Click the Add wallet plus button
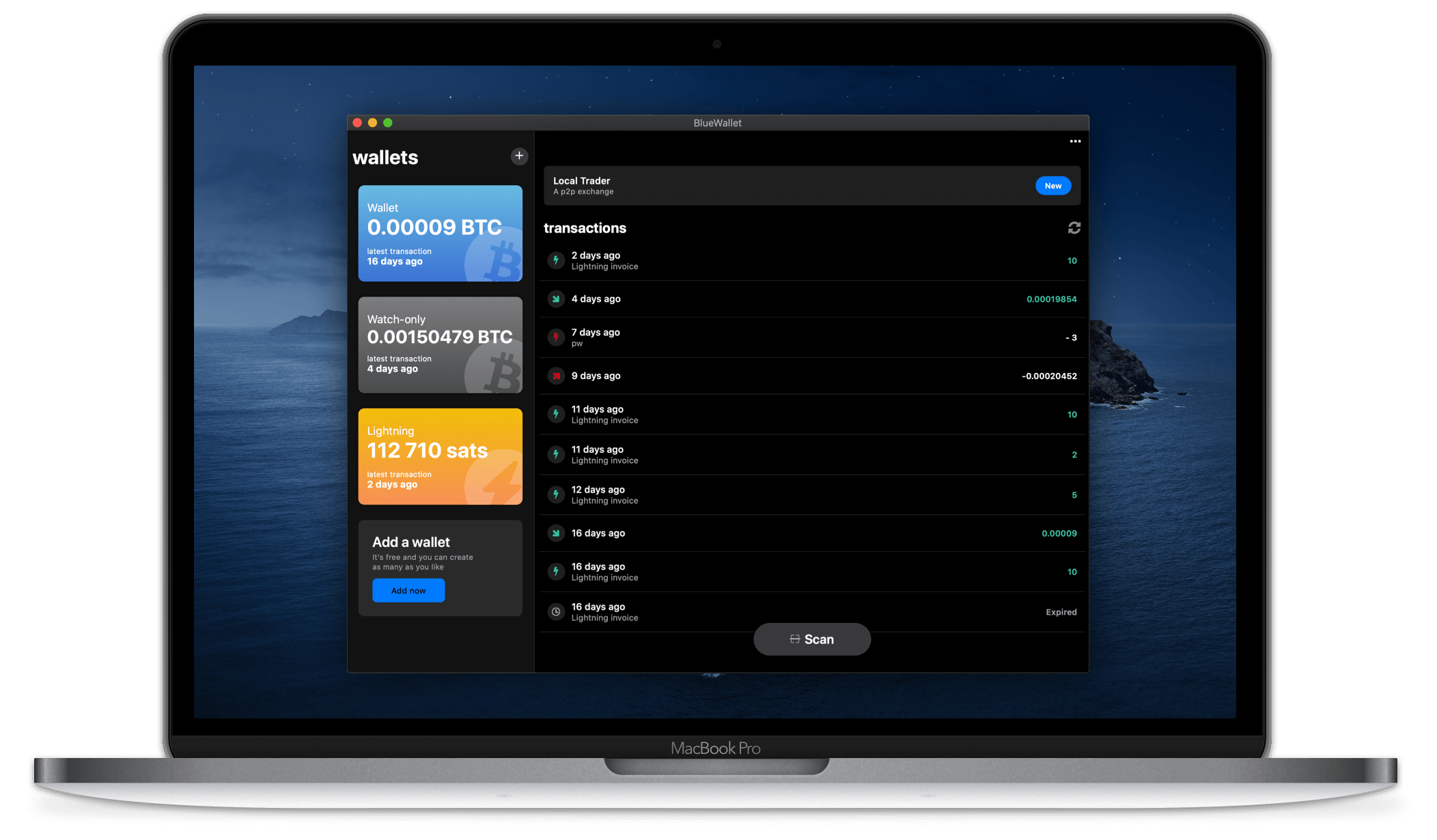This screenshot has height=840, width=1437. pos(519,156)
